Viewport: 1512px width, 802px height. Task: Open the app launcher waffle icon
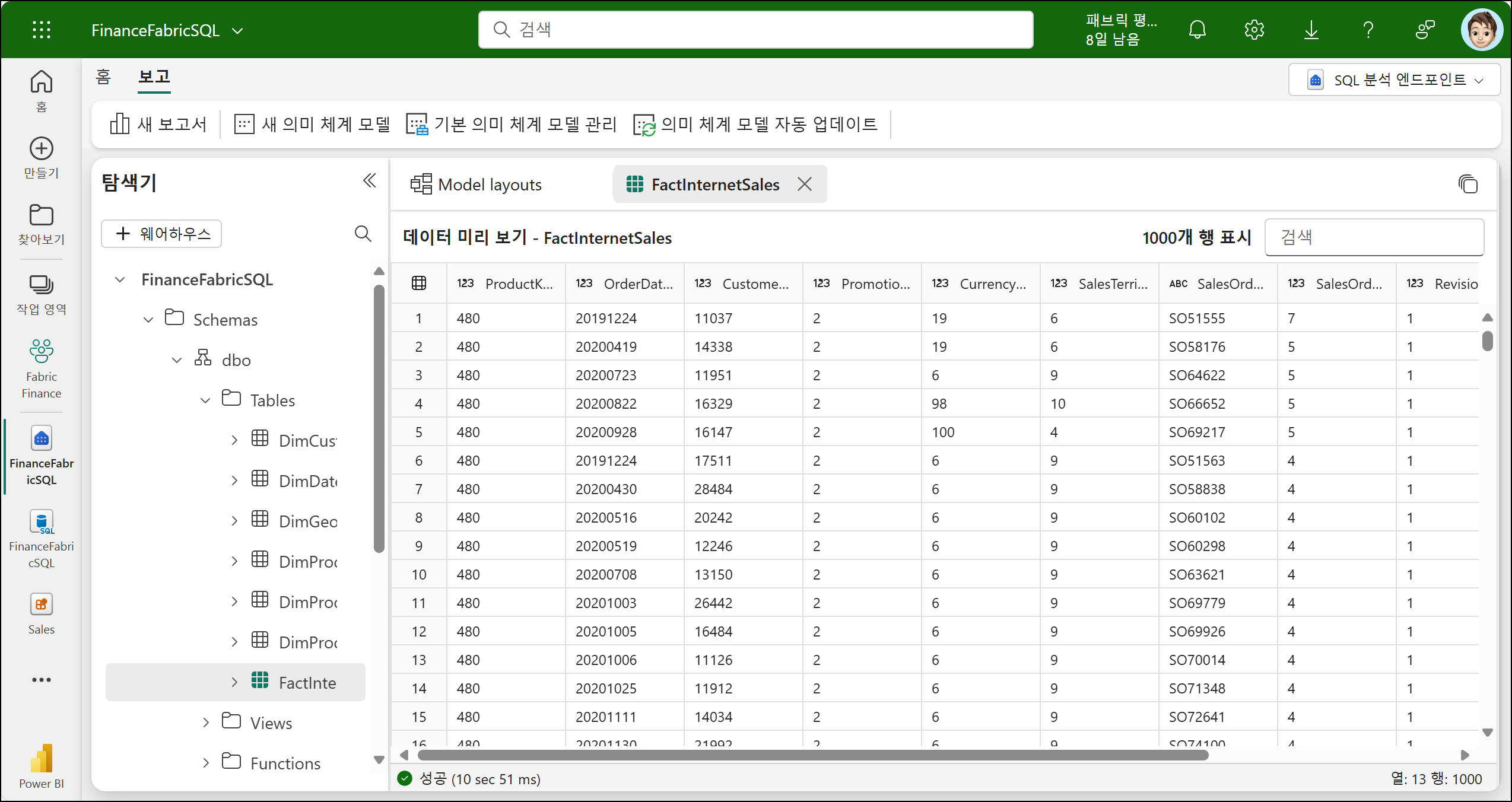coord(42,30)
